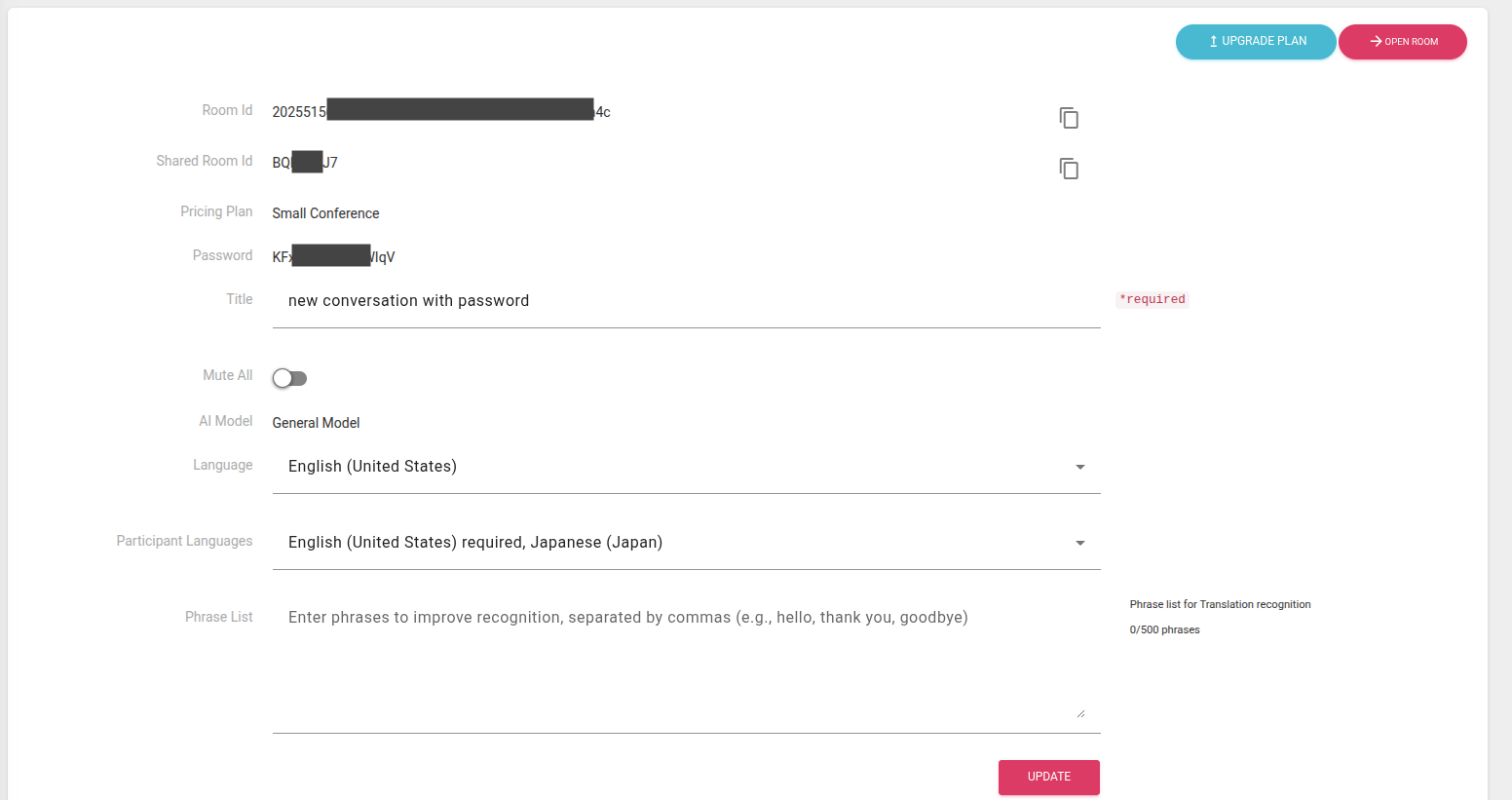Click the arrow icon on Open Room

pos(1376,41)
